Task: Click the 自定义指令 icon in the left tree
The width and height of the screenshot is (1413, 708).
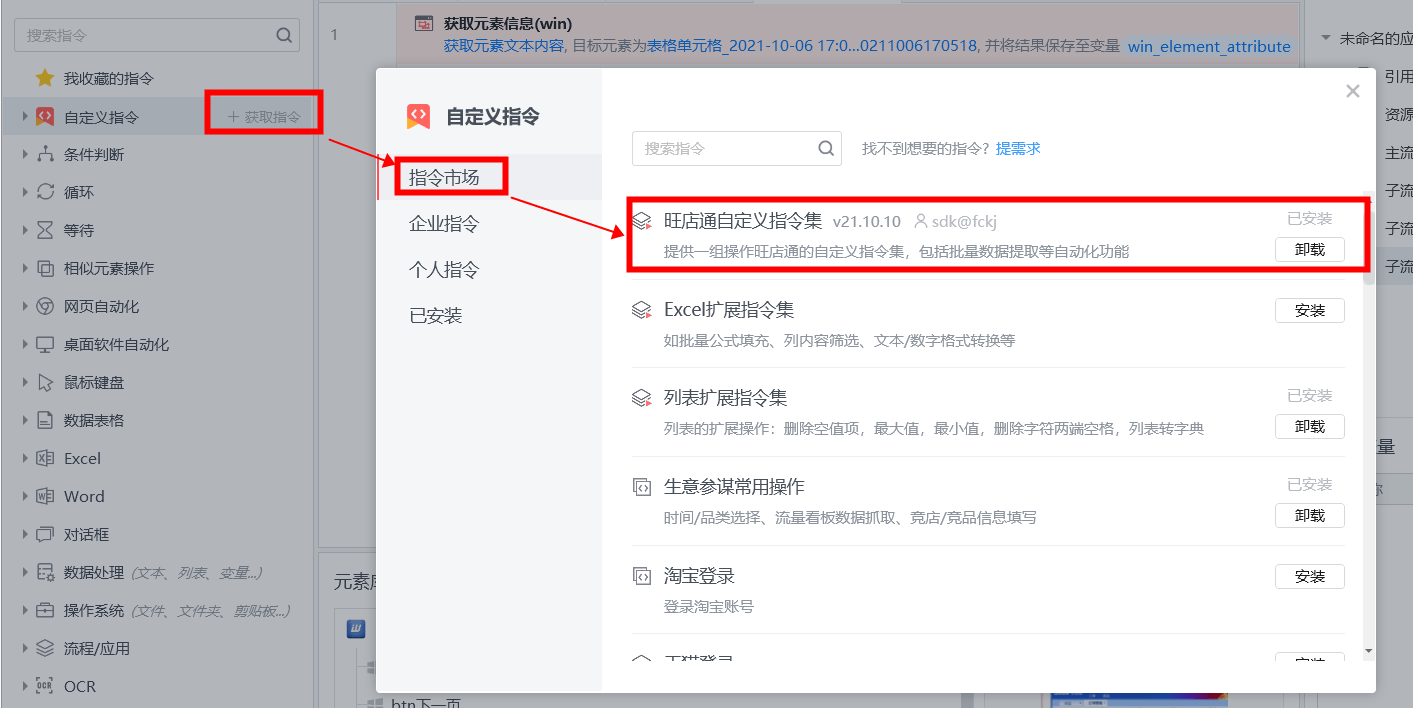Action: click(45, 117)
